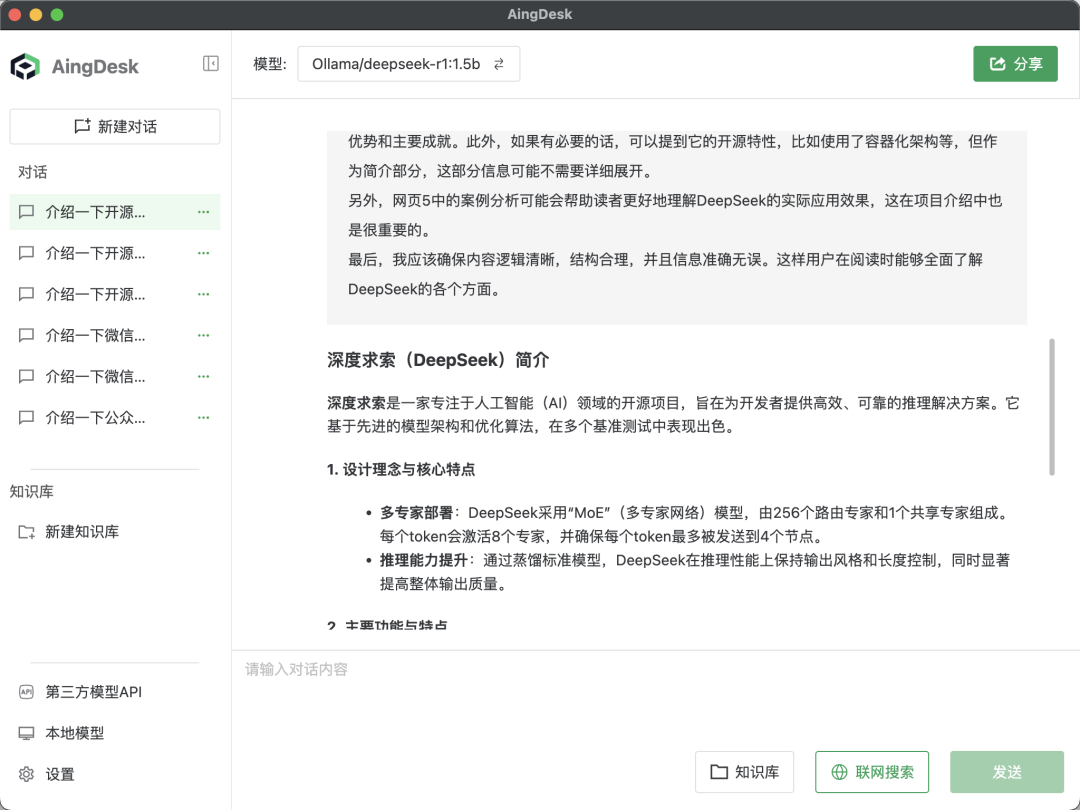Click the AingDesk logo icon
The width and height of the screenshot is (1080, 810).
coord(25,67)
